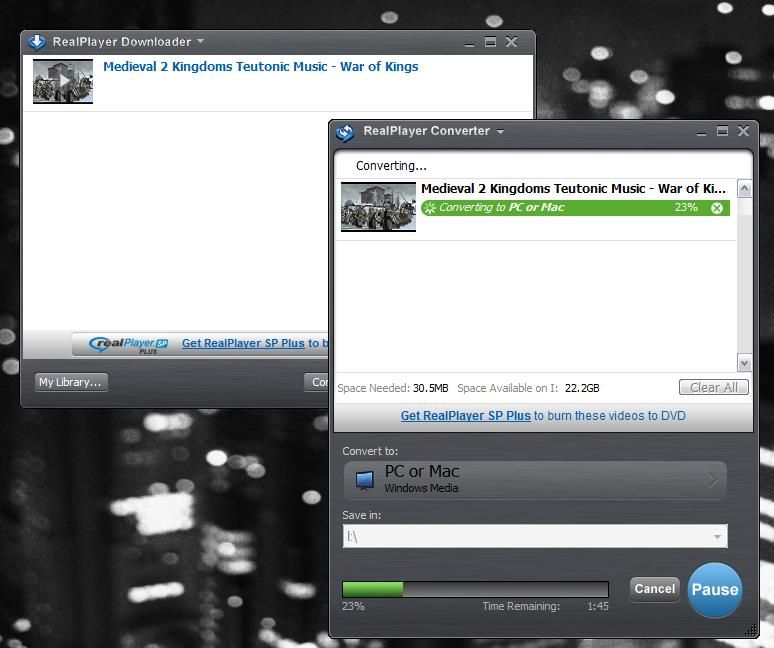Click the RealPlayer Converter title bar icon

(x=345, y=132)
